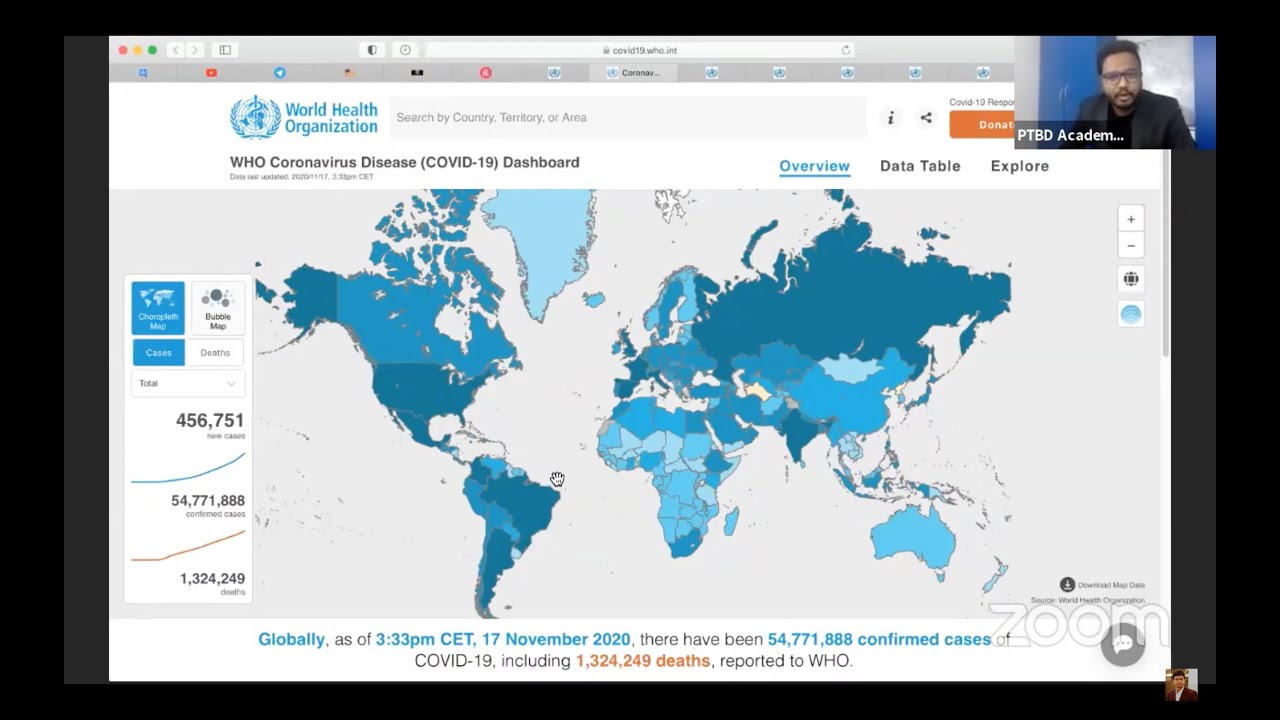Toggle map data to Deaths
Viewport: 1280px width, 720px height.
point(215,353)
